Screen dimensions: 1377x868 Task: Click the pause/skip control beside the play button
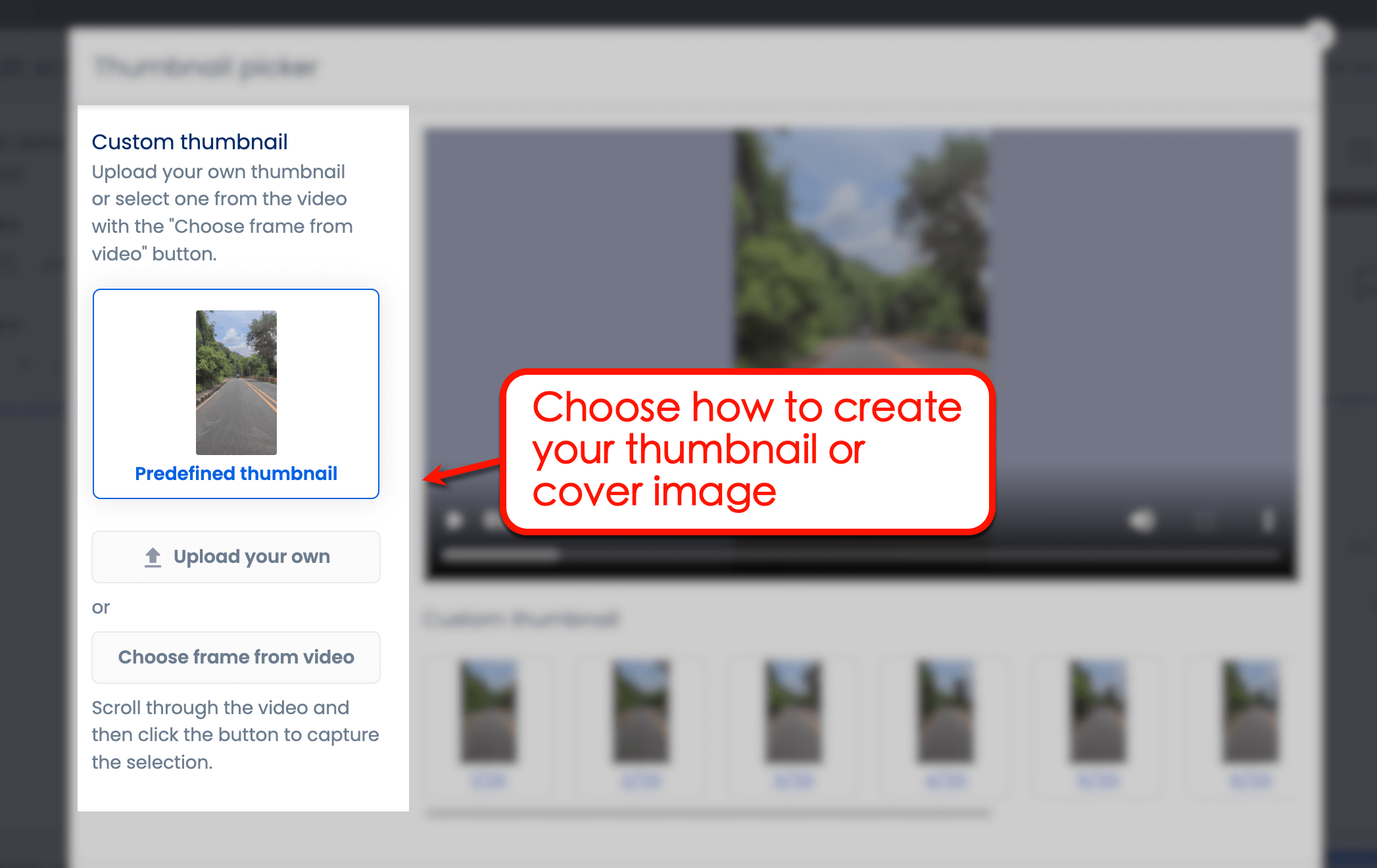coord(490,521)
